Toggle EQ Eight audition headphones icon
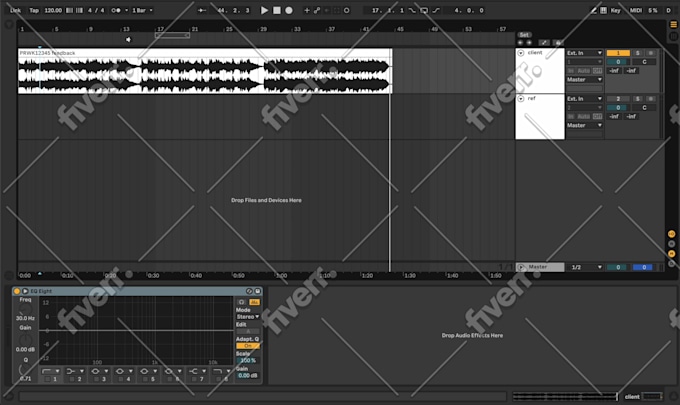 coord(242,302)
